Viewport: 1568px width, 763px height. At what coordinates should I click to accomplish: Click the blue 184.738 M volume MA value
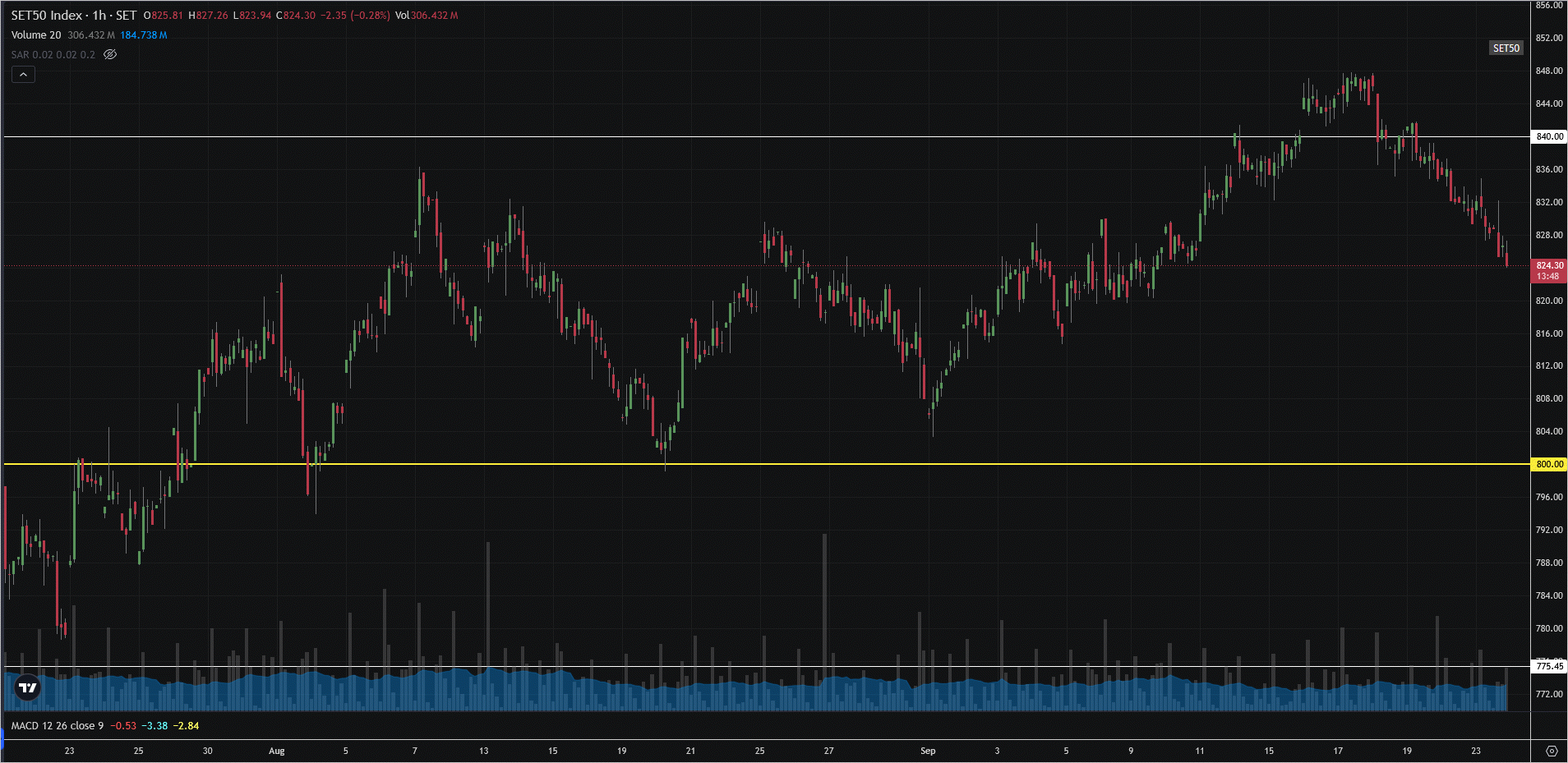(144, 35)
